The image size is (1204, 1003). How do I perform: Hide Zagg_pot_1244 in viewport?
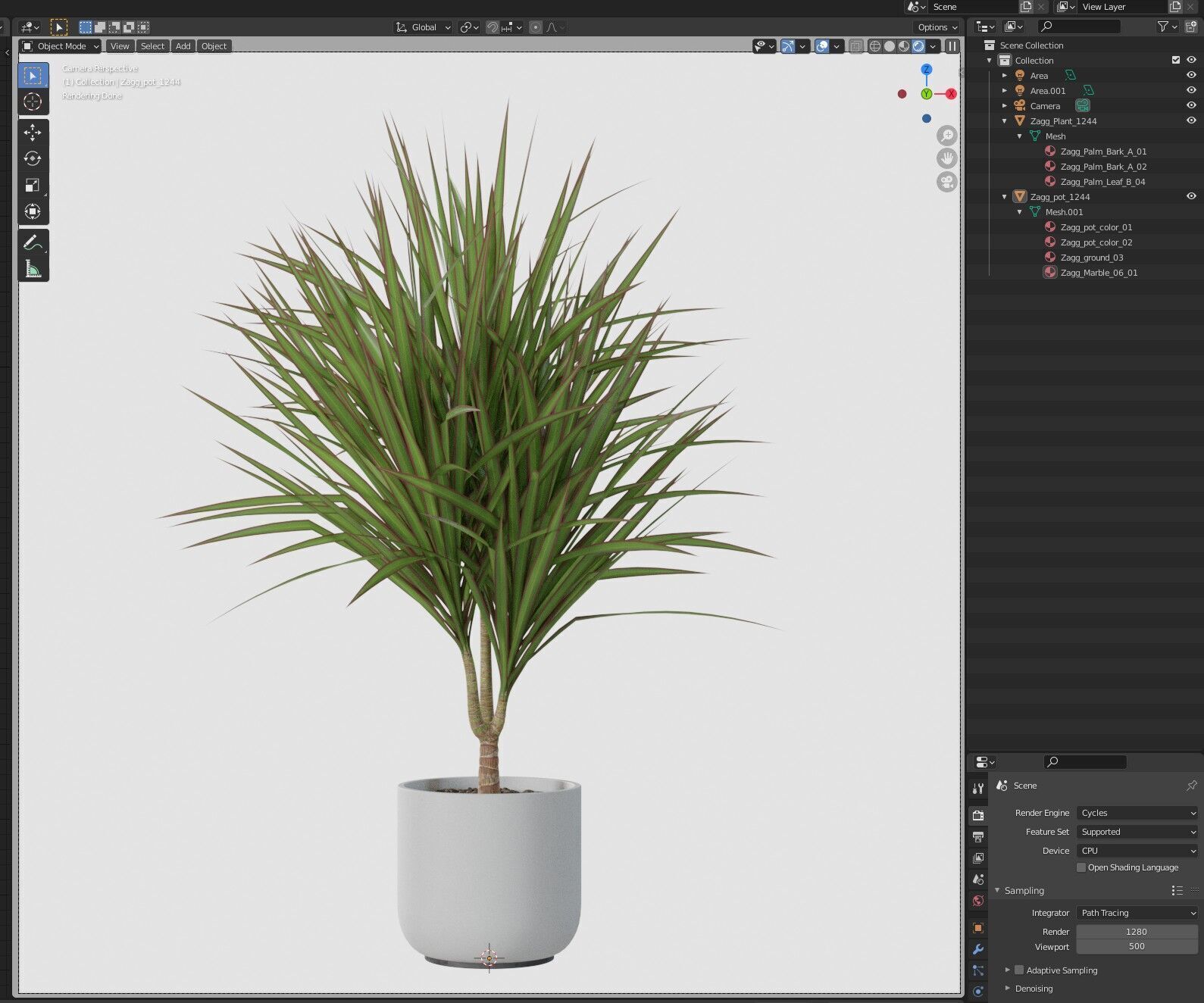click(1191, 197)
